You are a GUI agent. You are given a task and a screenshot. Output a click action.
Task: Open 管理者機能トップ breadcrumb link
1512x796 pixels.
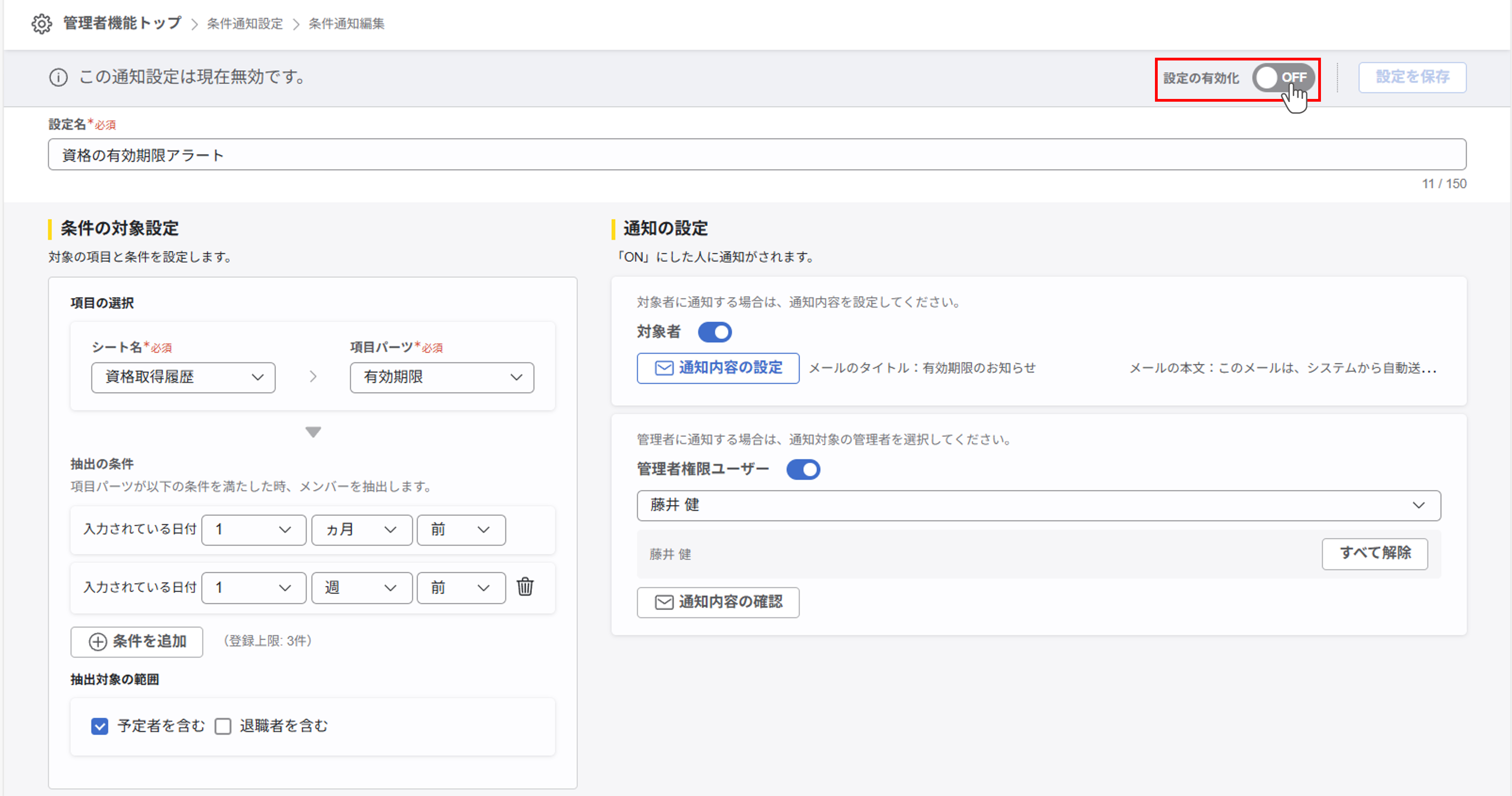coord(122,23)
